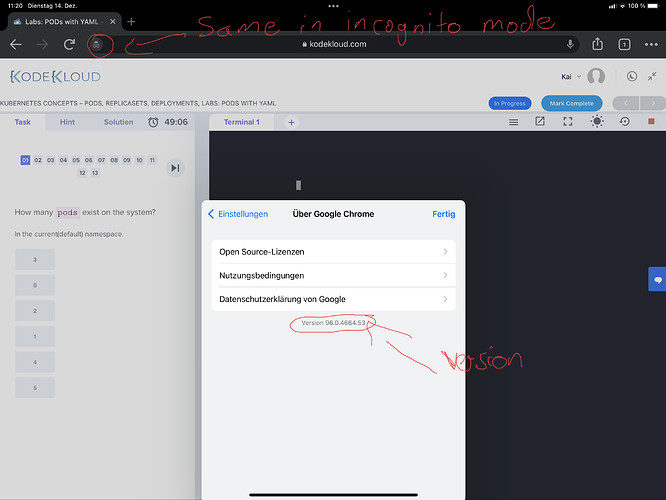
Task: Choose answer option 5
Action: pyautogui.click(x=35, y=388)
